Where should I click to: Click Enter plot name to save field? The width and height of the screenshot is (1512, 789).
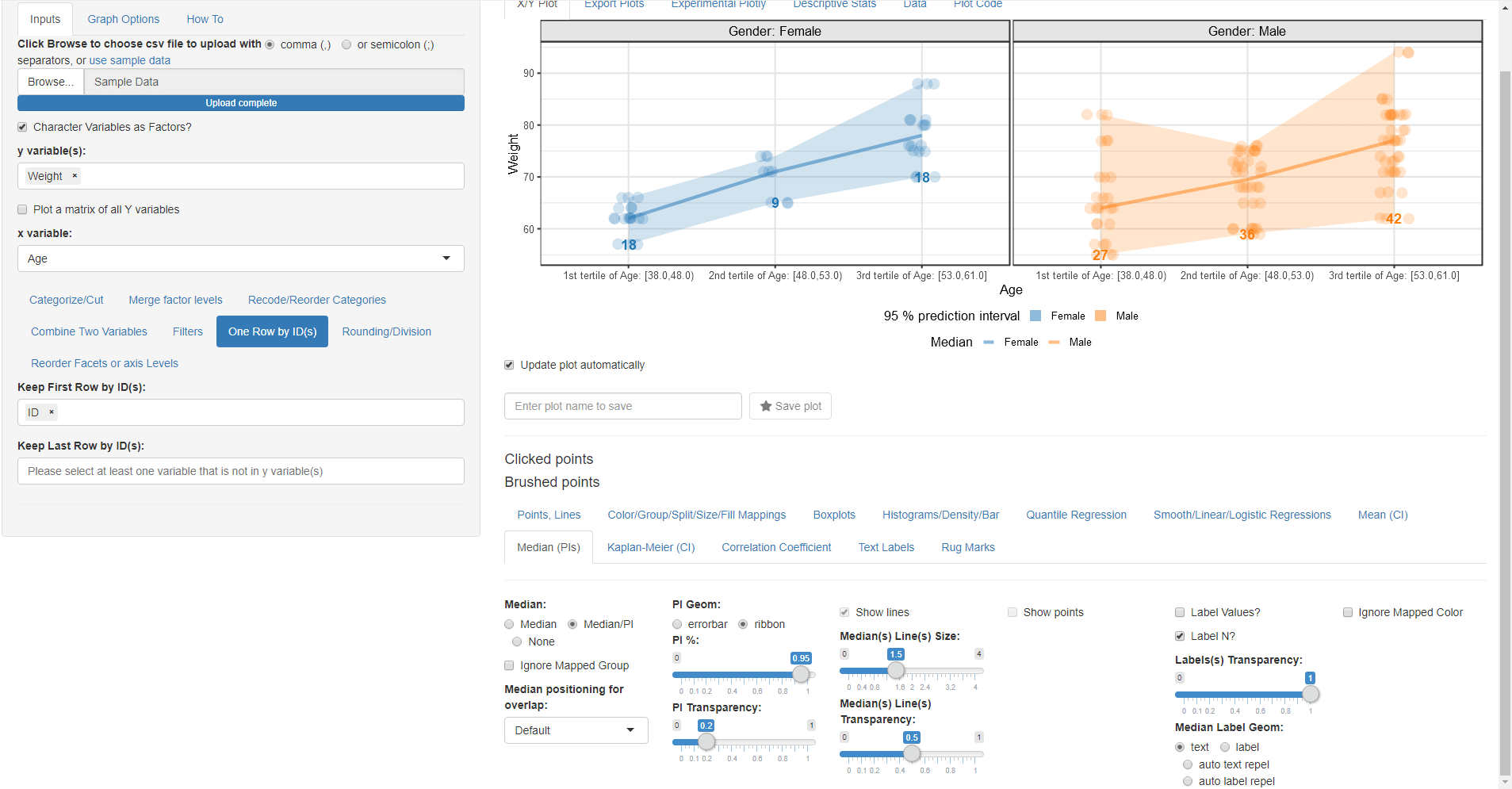point(623,406)
